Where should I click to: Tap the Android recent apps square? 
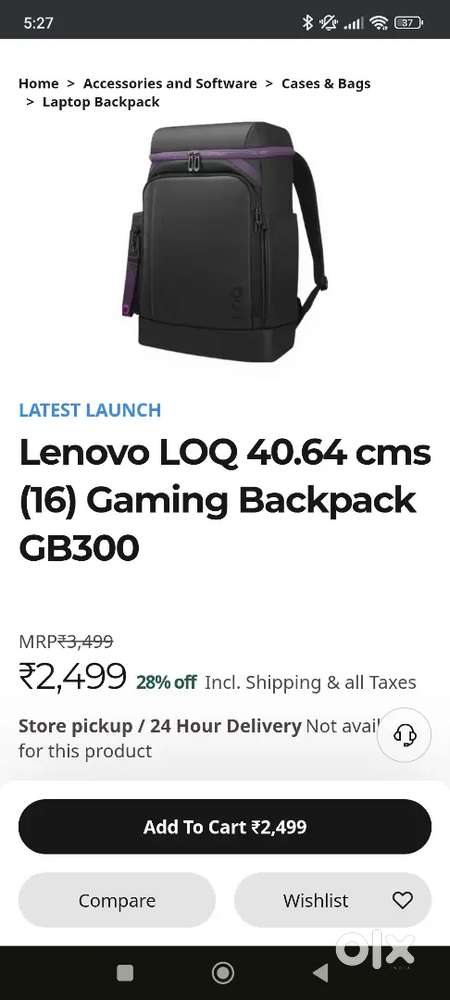point(125,973)
